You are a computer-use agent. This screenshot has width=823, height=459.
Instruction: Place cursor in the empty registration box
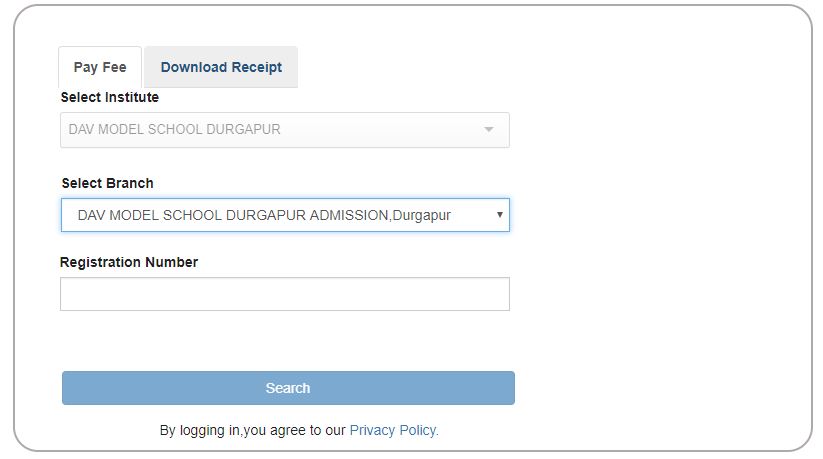[x=284, y=294]
